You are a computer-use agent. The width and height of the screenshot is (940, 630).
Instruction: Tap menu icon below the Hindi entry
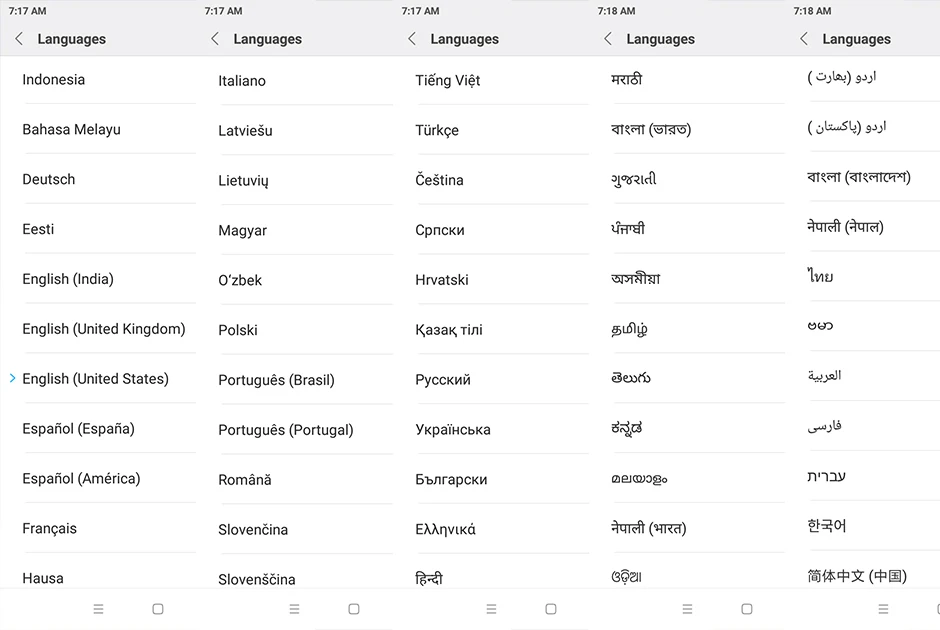491,609
